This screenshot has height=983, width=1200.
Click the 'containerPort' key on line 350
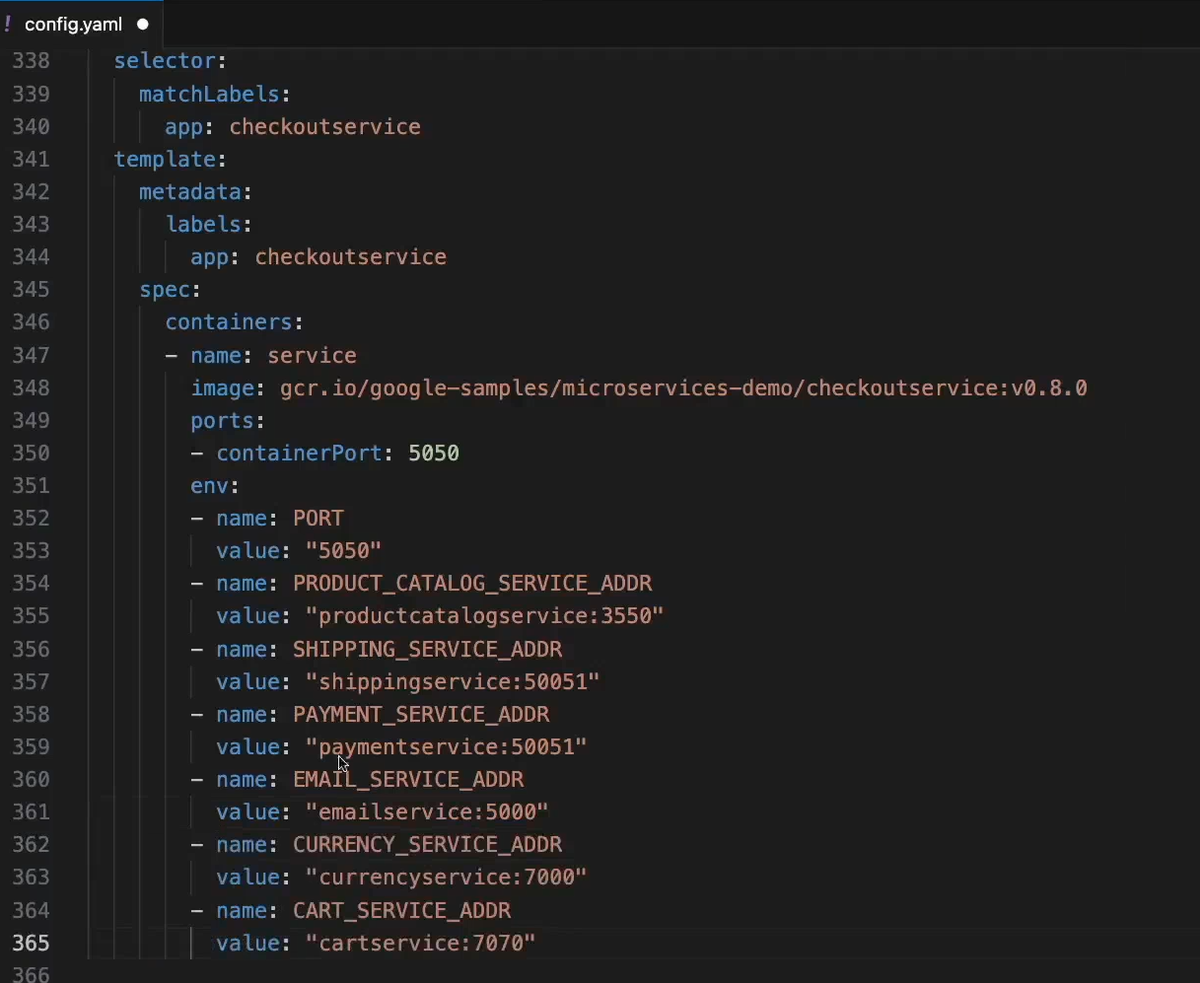pos(299,453)
